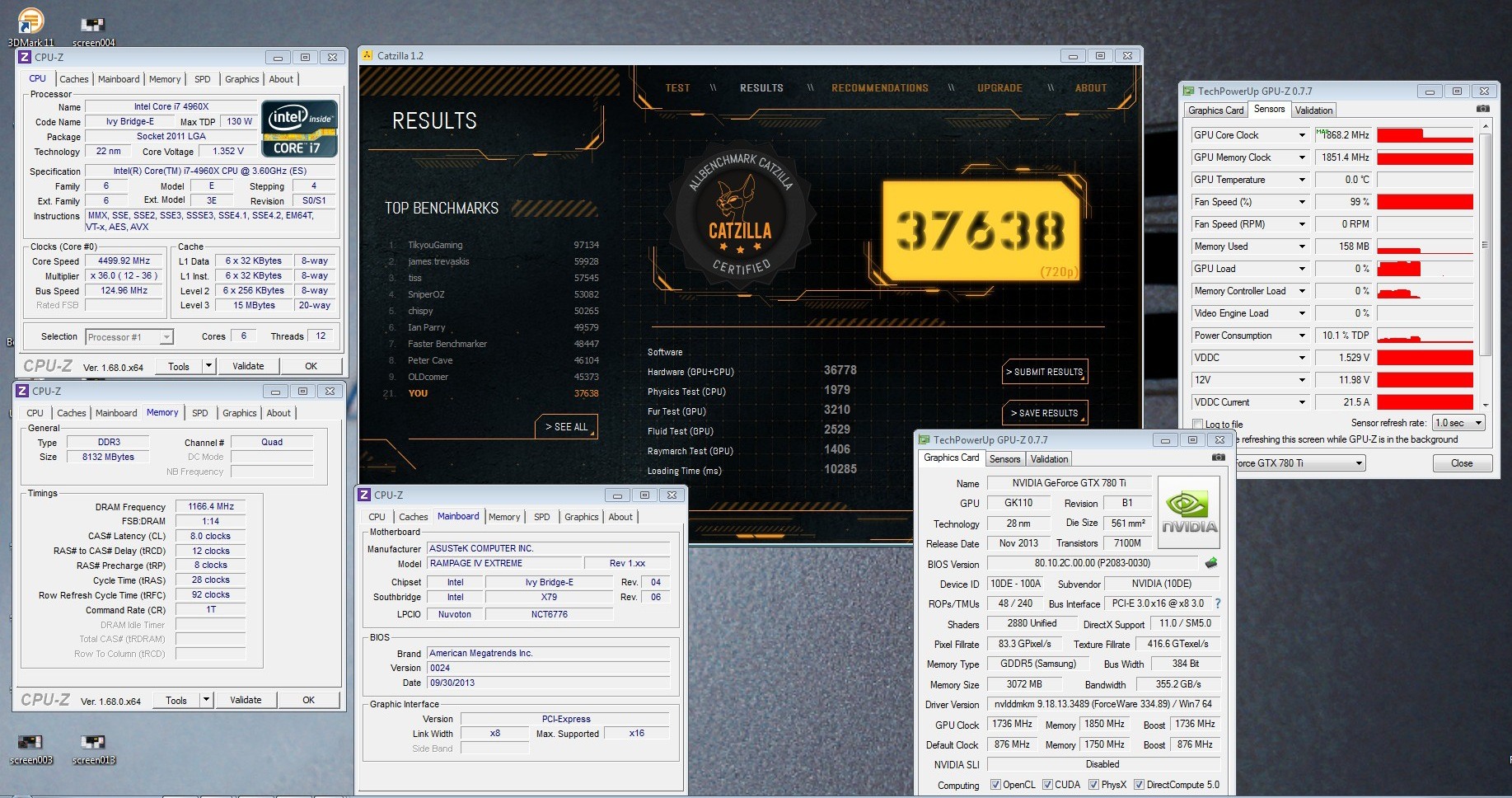Click the CPU-Z CPU window title icon
1512x798 pixels.
25,57
